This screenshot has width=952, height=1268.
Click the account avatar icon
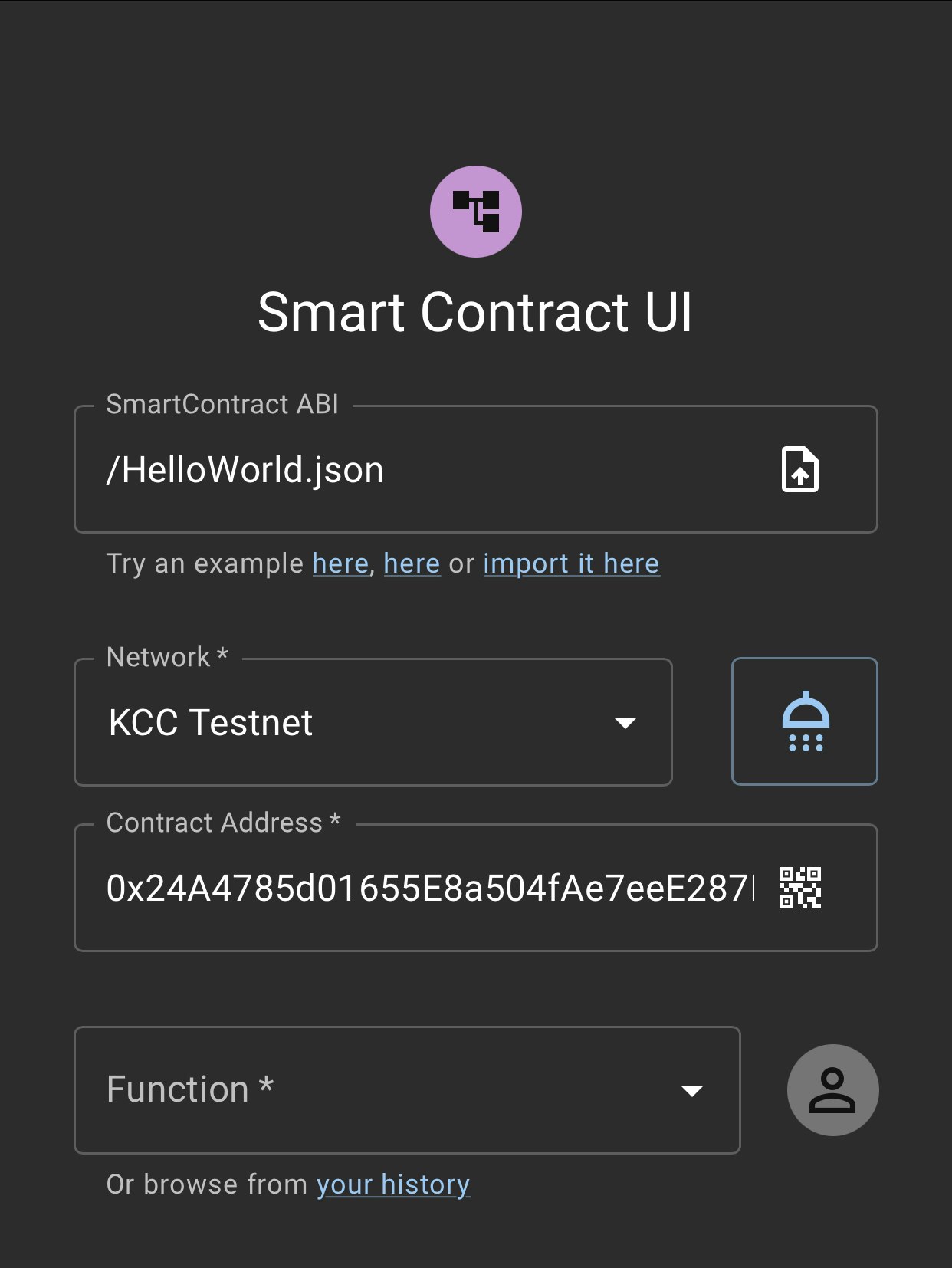pos(833,1089)
